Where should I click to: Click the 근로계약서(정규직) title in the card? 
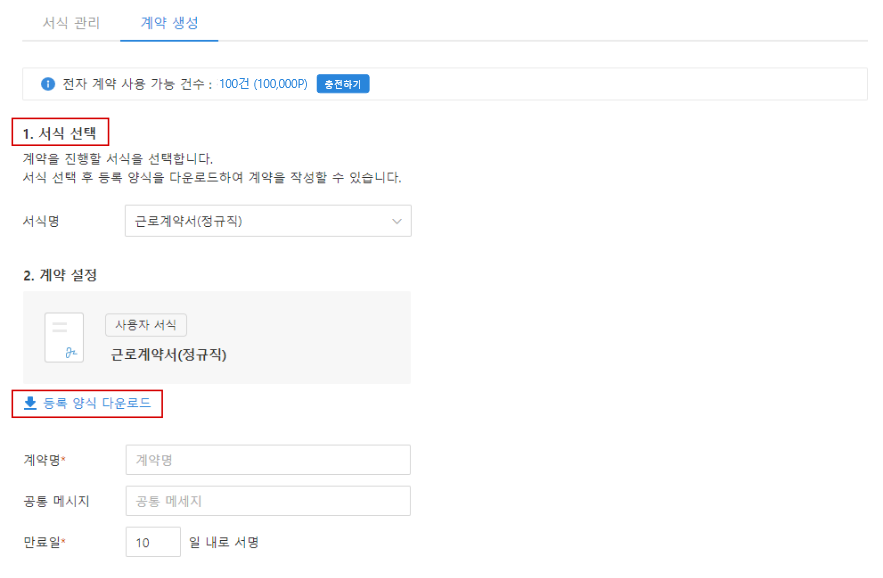pyautogui.click(x=169, y=355)
